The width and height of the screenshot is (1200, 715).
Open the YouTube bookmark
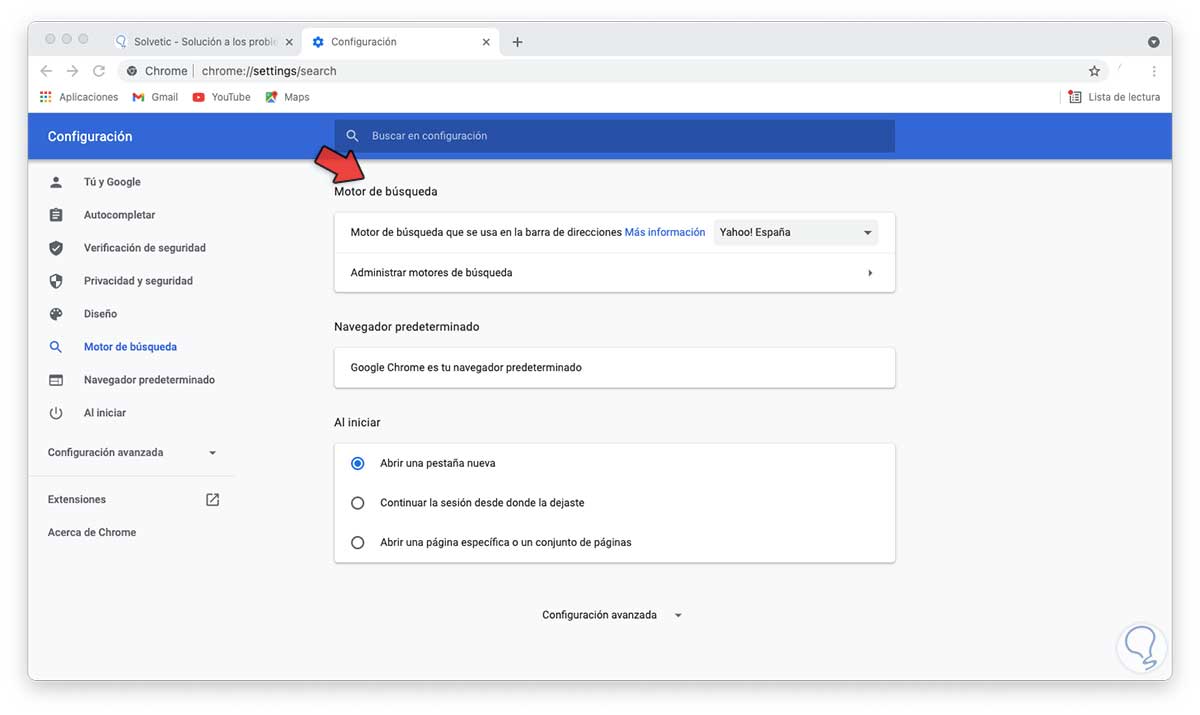coord(221,97)
